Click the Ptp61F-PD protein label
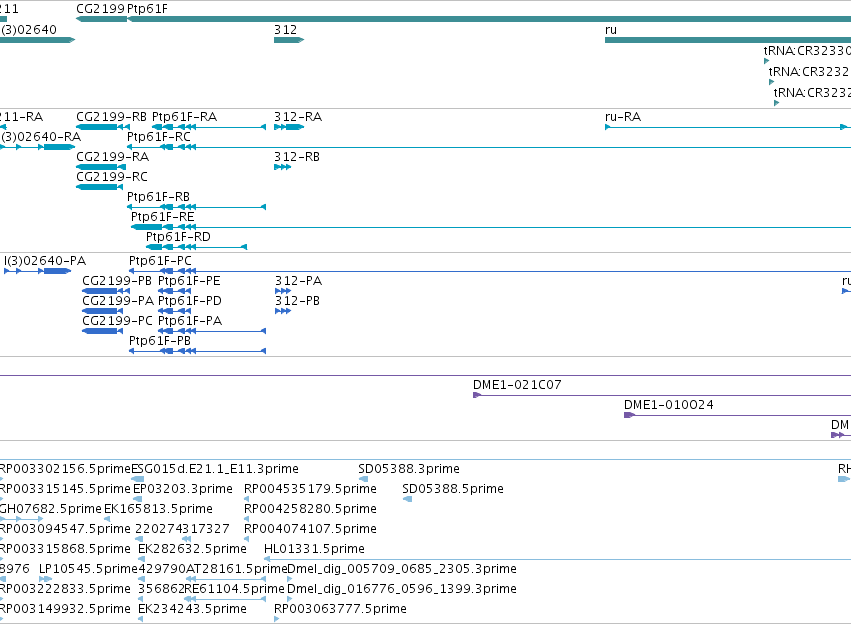 point(190,301)
